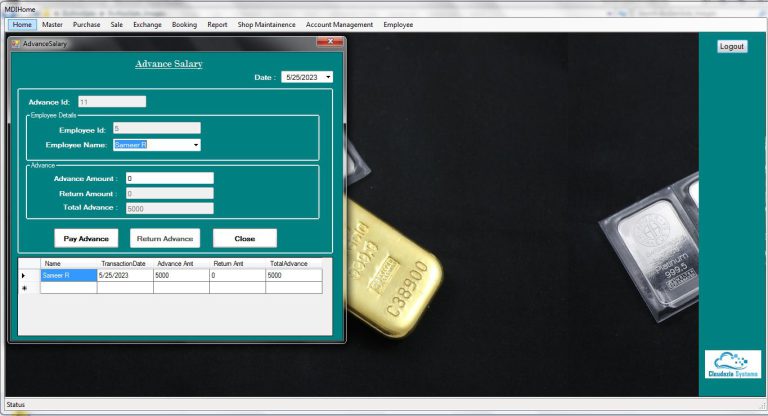Click the Cloudaxis Systems logo
The image size is (768, 416).
(732, 363)
